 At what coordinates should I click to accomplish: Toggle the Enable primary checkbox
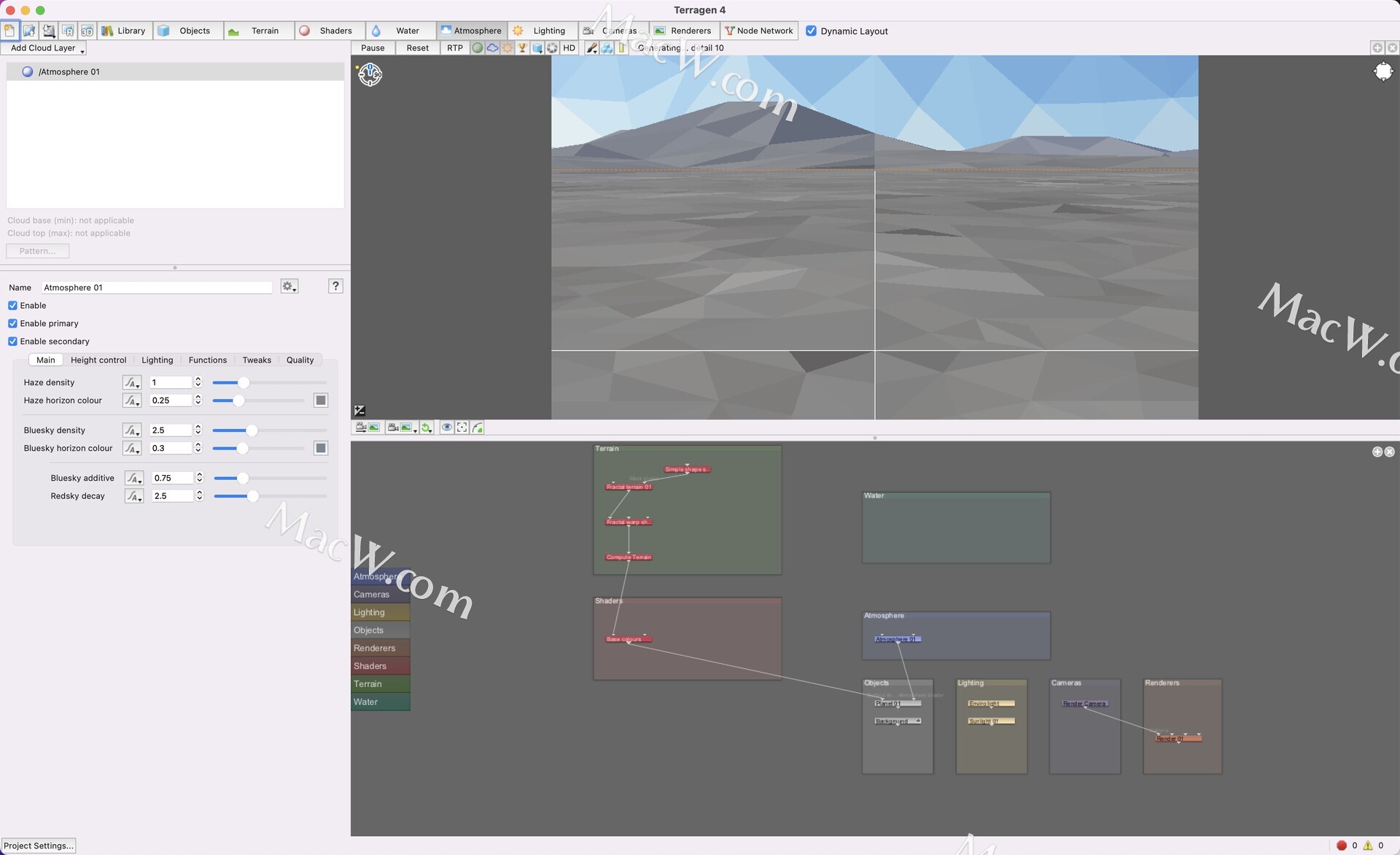tap(12, 323)
